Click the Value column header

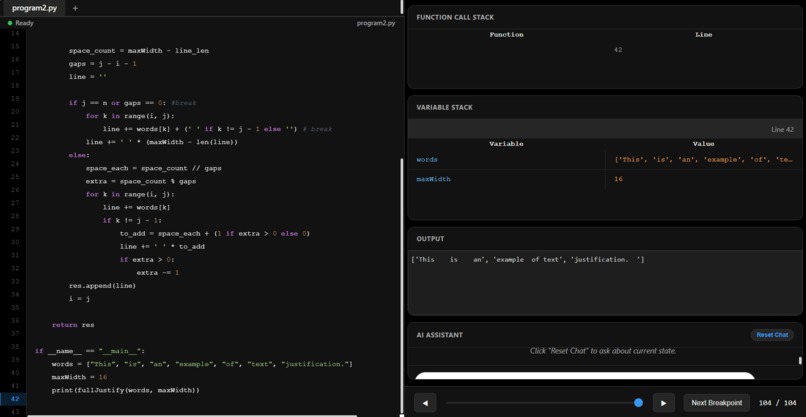[703, 144]
